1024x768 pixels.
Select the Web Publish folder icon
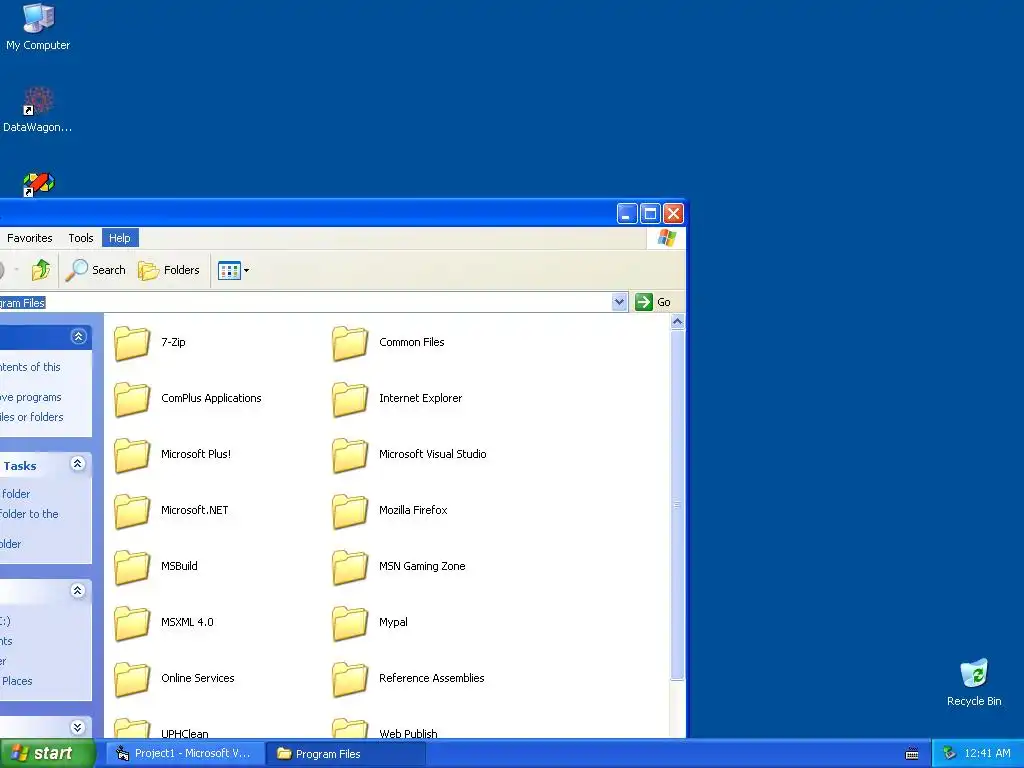350,728
